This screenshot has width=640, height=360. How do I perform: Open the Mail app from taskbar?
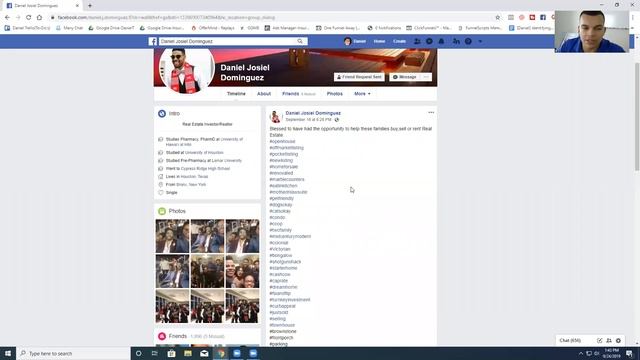[x=204, y=353]
